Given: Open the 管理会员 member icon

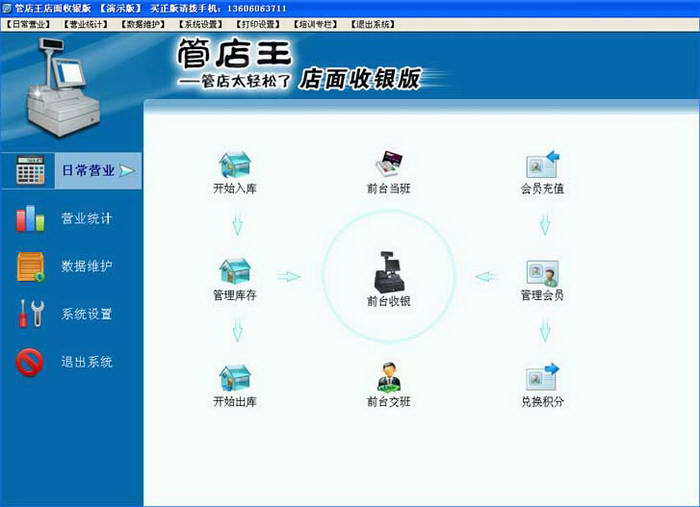Looking at the screenshot, I should point(542,273).
